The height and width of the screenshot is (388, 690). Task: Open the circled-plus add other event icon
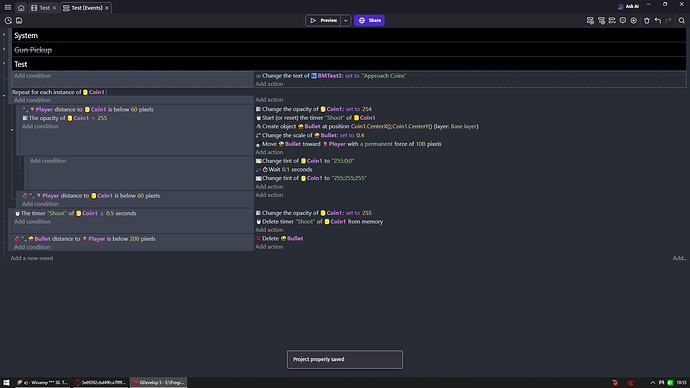pyautogui.click(x=634, y=21)
